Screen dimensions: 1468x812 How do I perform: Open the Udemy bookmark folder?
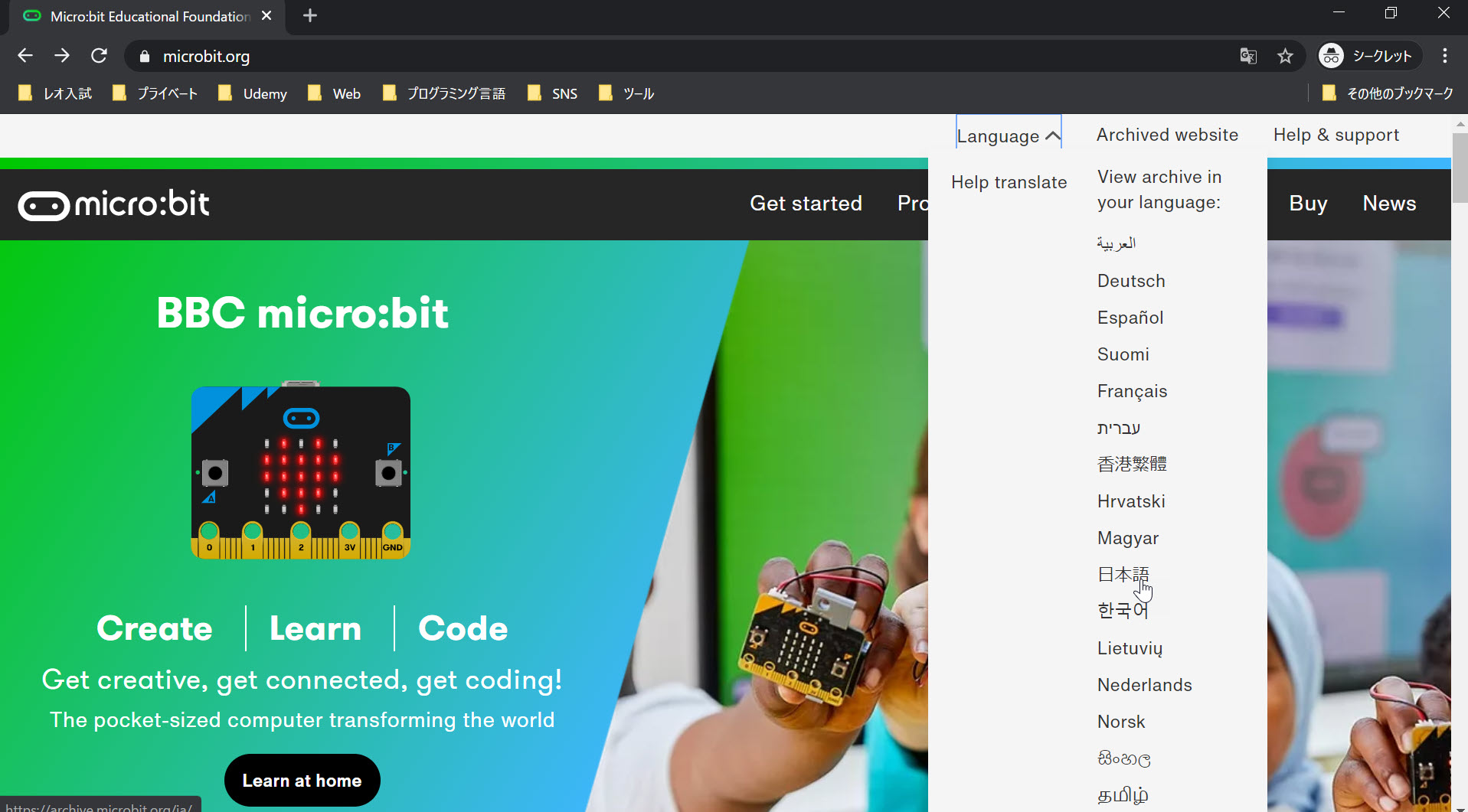pyautogui.click(x=253, y=93)
